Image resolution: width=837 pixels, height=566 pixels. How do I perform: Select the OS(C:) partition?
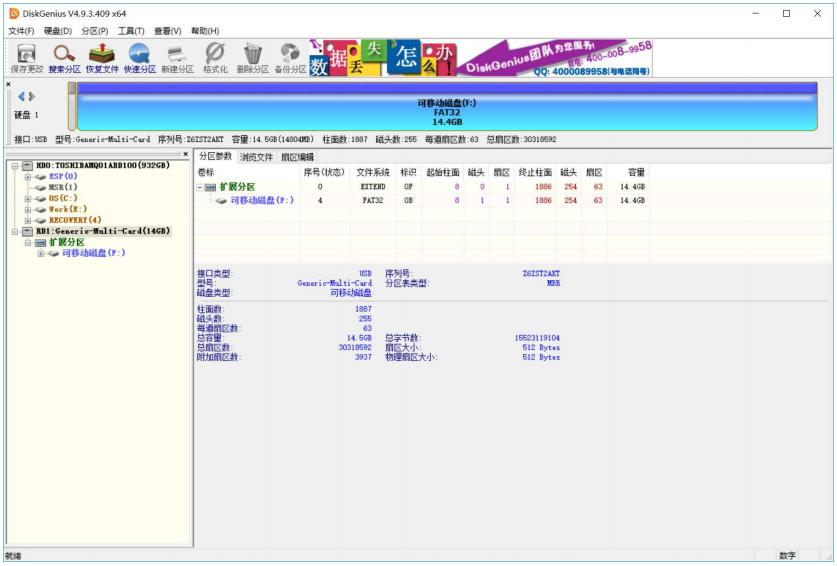63,198
